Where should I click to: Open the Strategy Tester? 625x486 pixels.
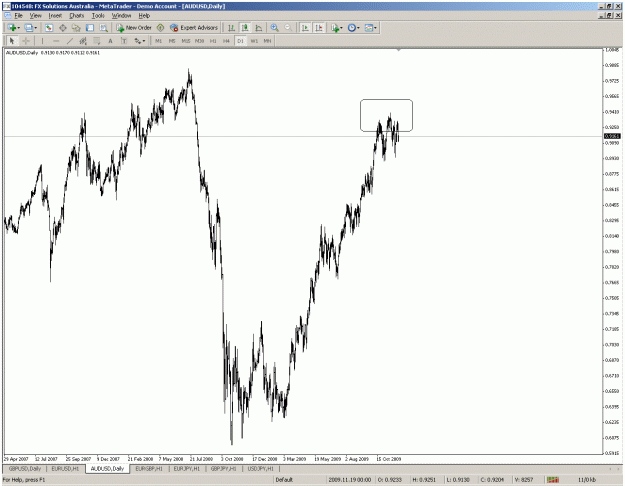pos(104,28)
